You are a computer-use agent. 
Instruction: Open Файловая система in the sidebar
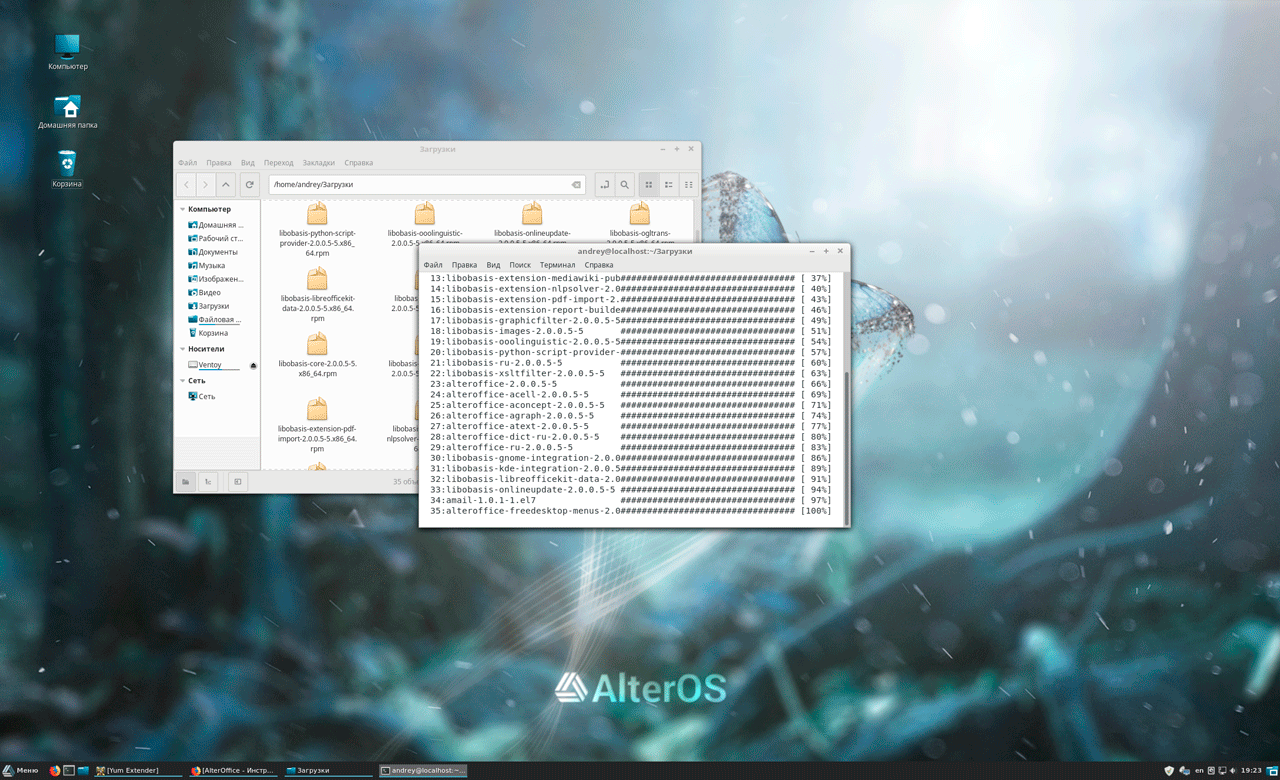[215, 320]
